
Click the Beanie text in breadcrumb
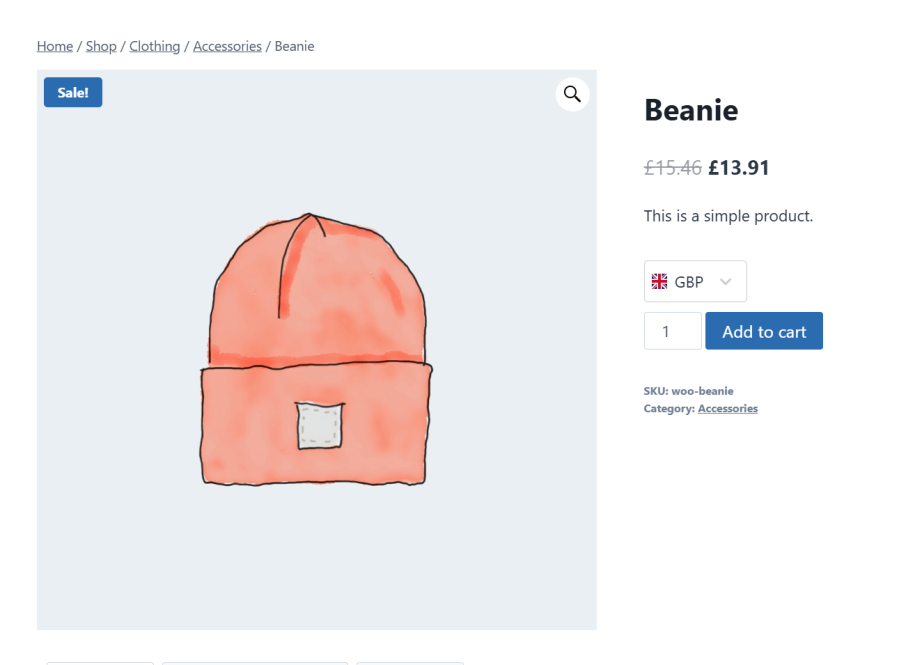(294, 46)
